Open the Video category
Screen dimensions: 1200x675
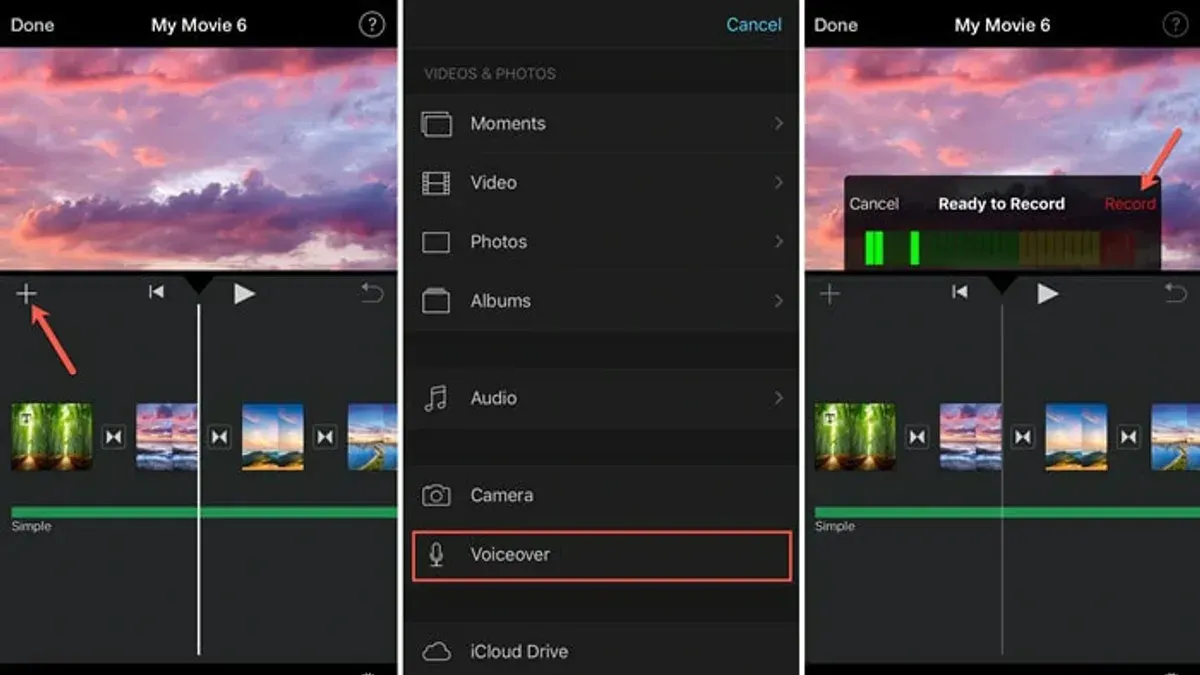(600, 183)
